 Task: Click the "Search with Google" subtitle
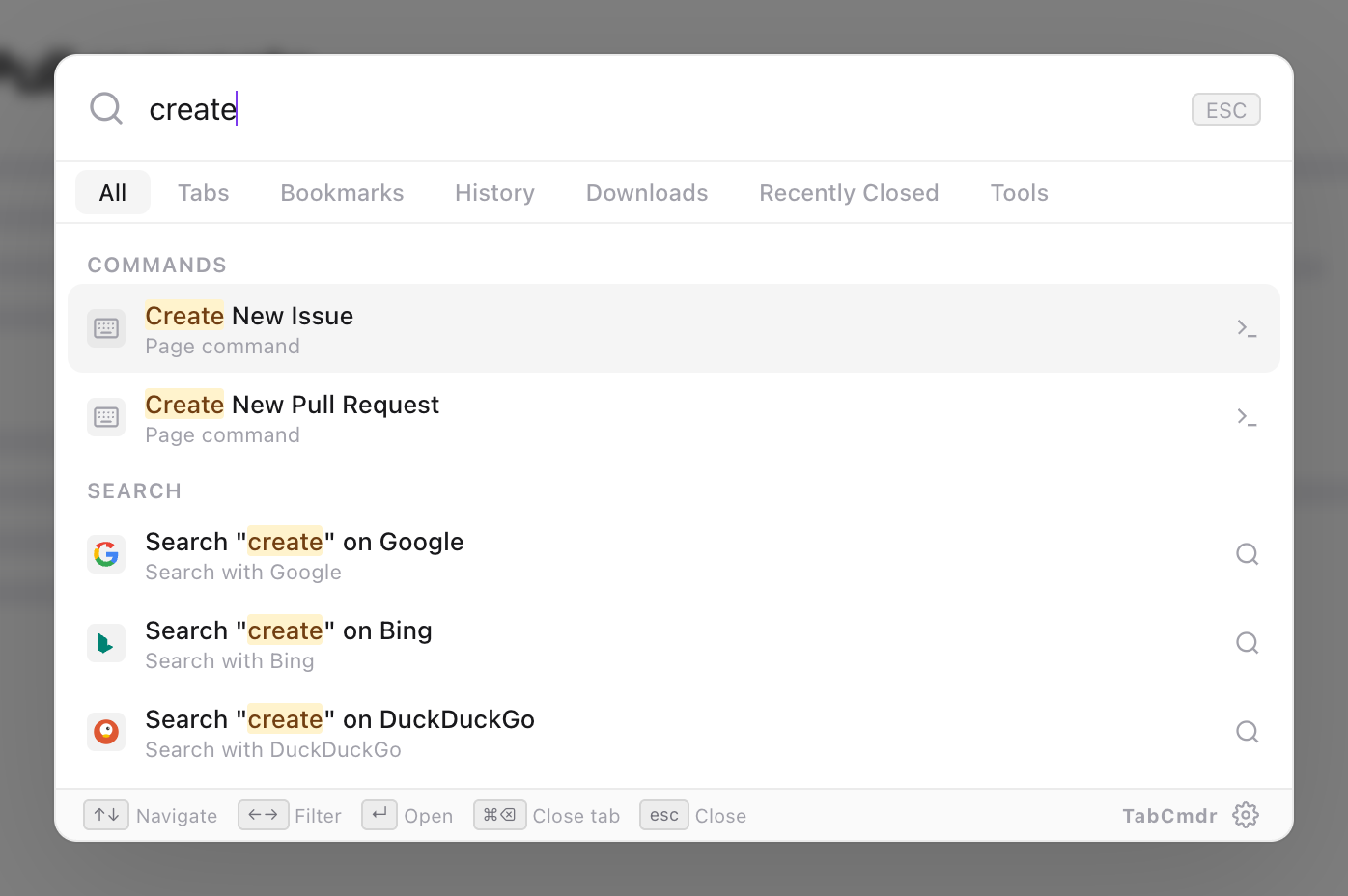[243, 573]
